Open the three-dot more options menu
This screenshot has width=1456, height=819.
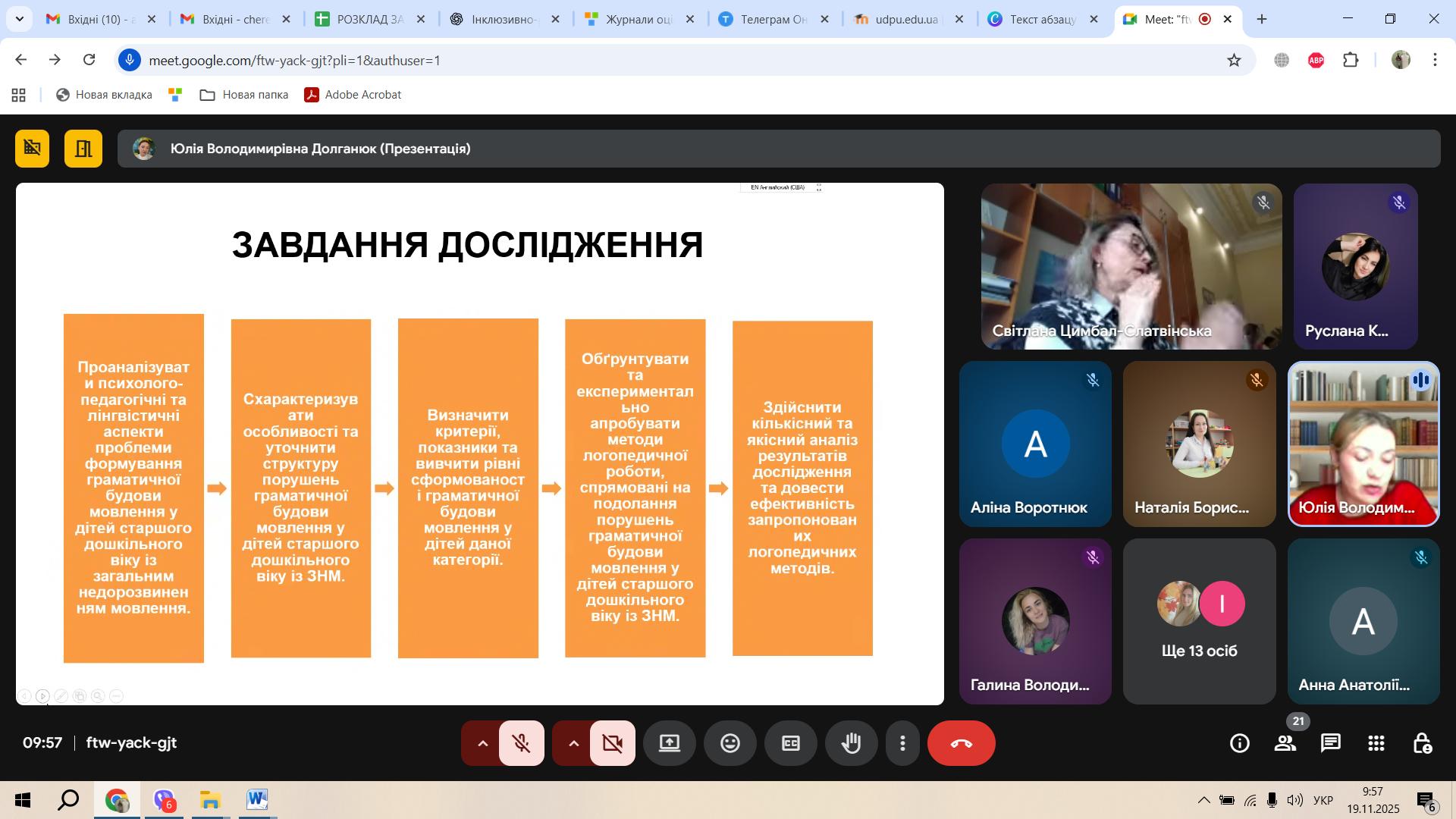[x=902, y=743]
